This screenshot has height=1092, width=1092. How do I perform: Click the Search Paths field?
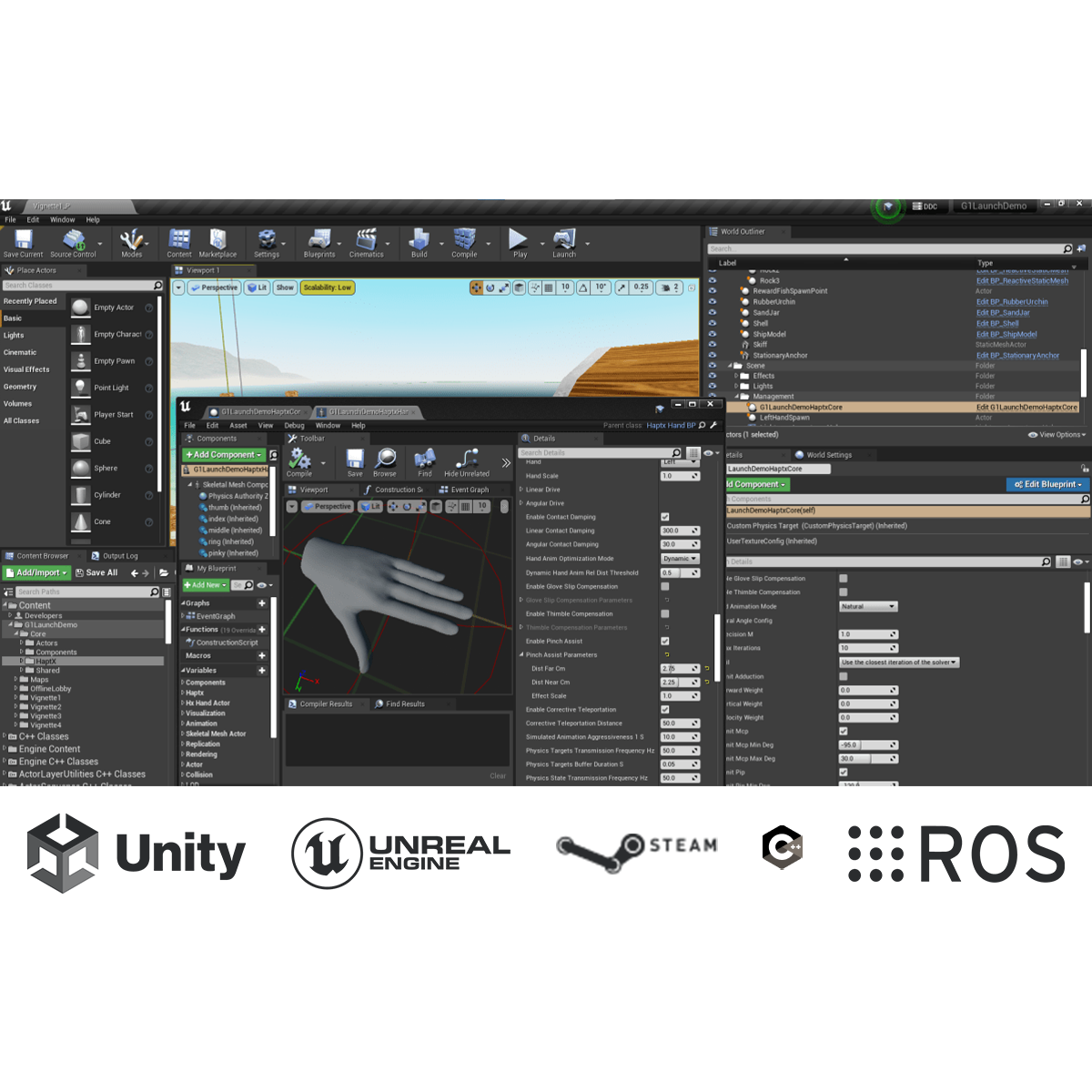click(88, 592)
